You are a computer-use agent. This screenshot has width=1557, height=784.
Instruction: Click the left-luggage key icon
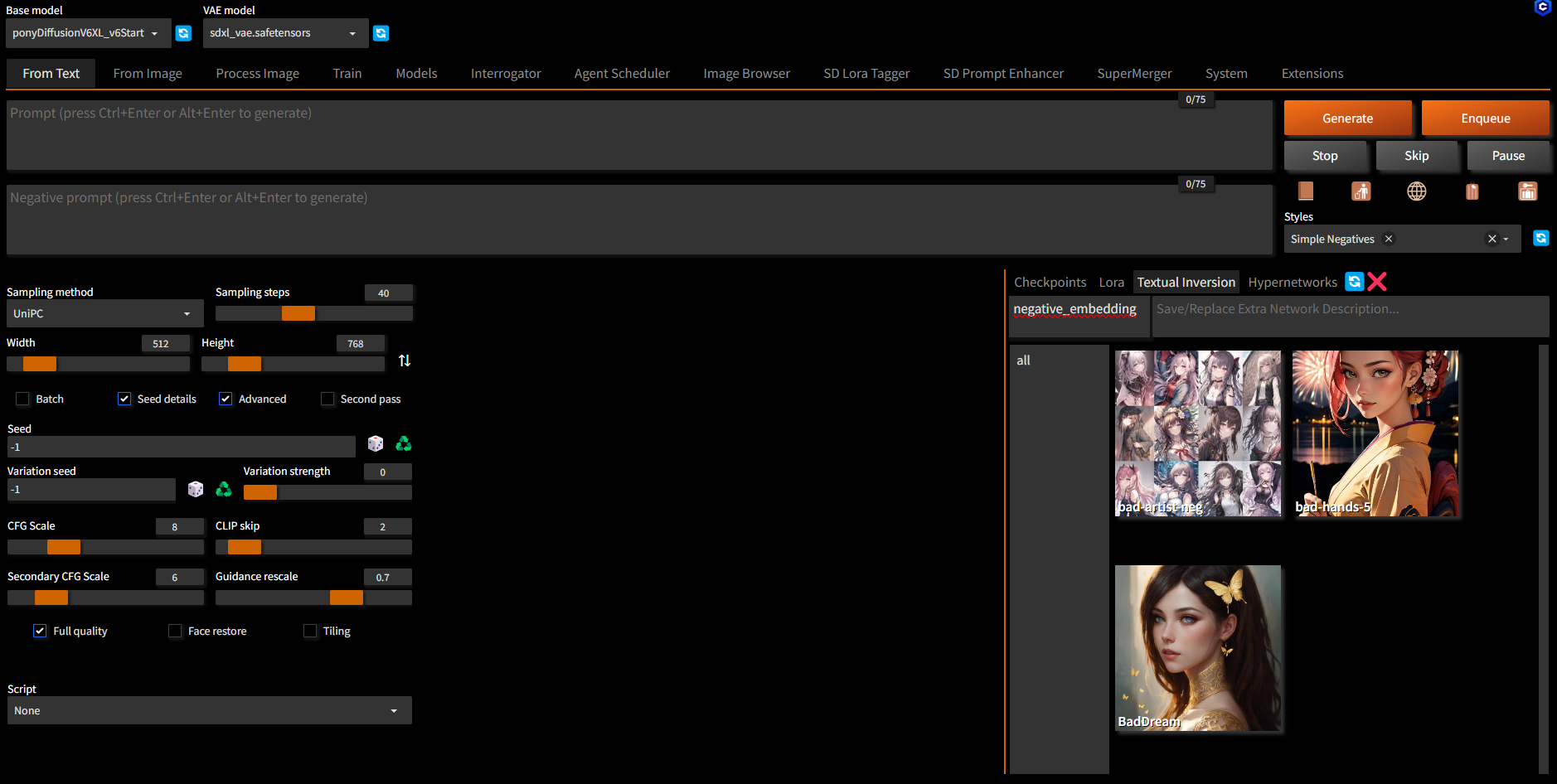click(x=1528, y=191)
